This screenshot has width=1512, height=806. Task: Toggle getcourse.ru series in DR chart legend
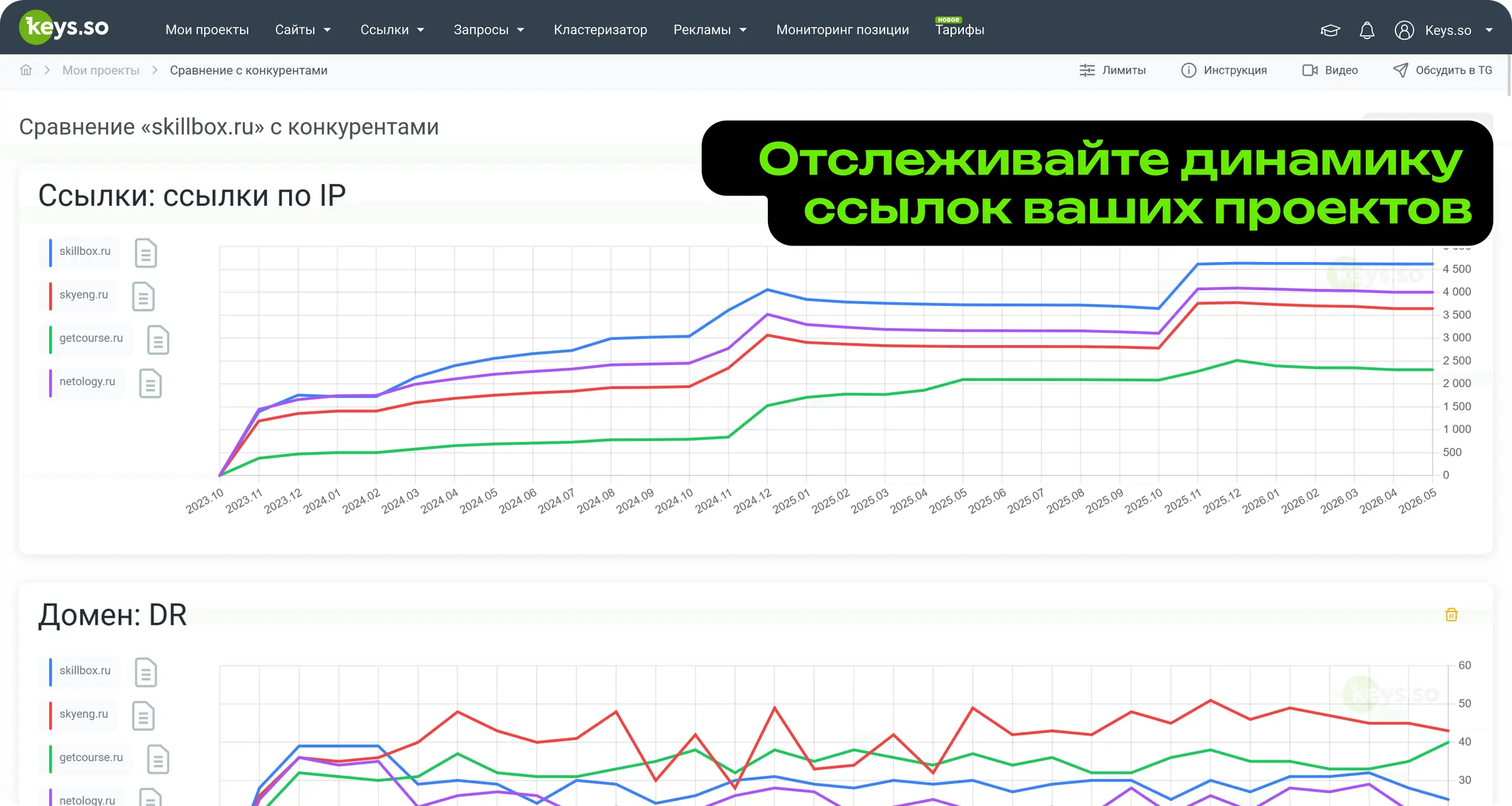tap(86, 758)
